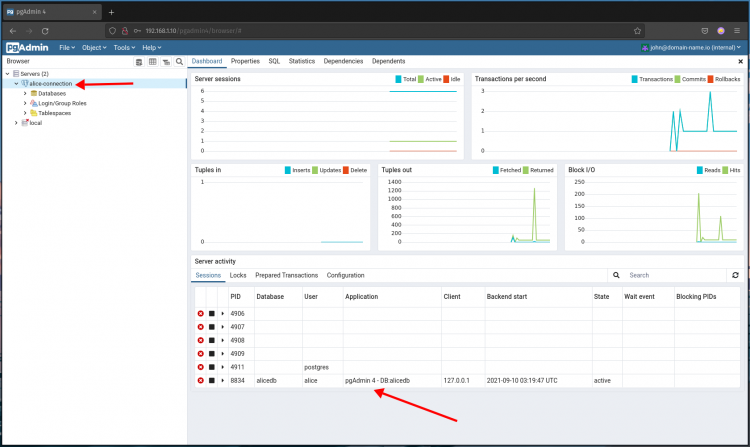Open the Tools menu
The image size is (750, 447).
coord(124,48)
